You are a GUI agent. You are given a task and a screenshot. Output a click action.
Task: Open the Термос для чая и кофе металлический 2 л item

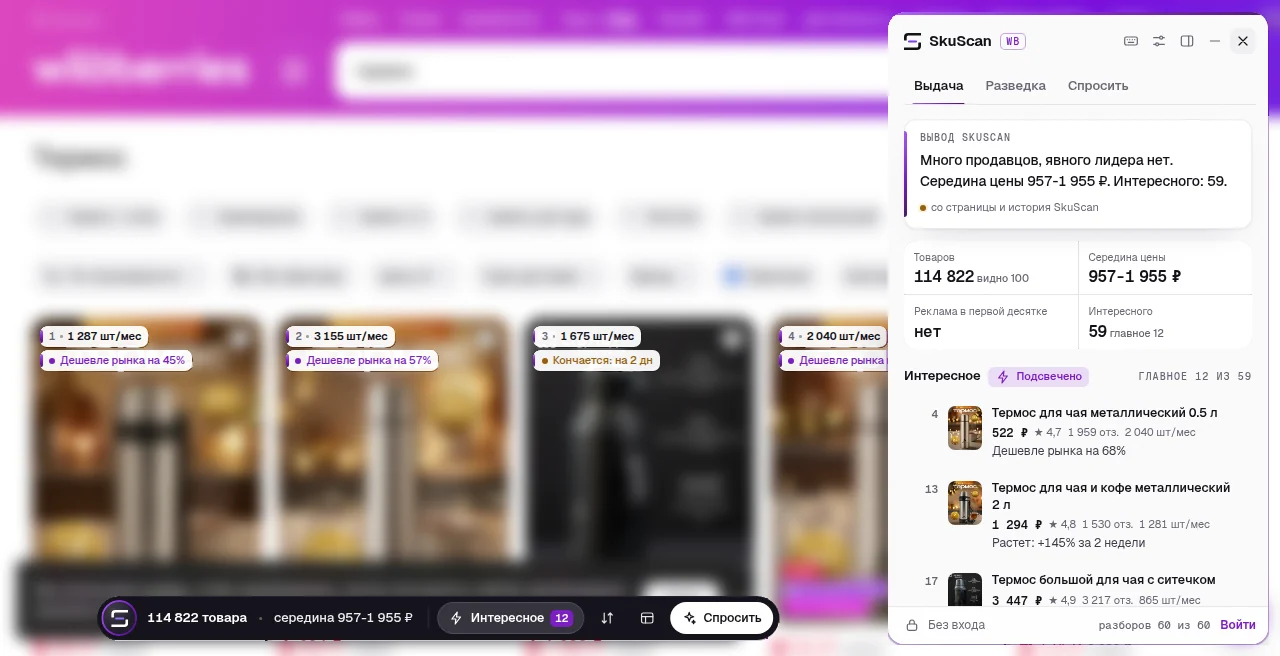[1078, 515]
